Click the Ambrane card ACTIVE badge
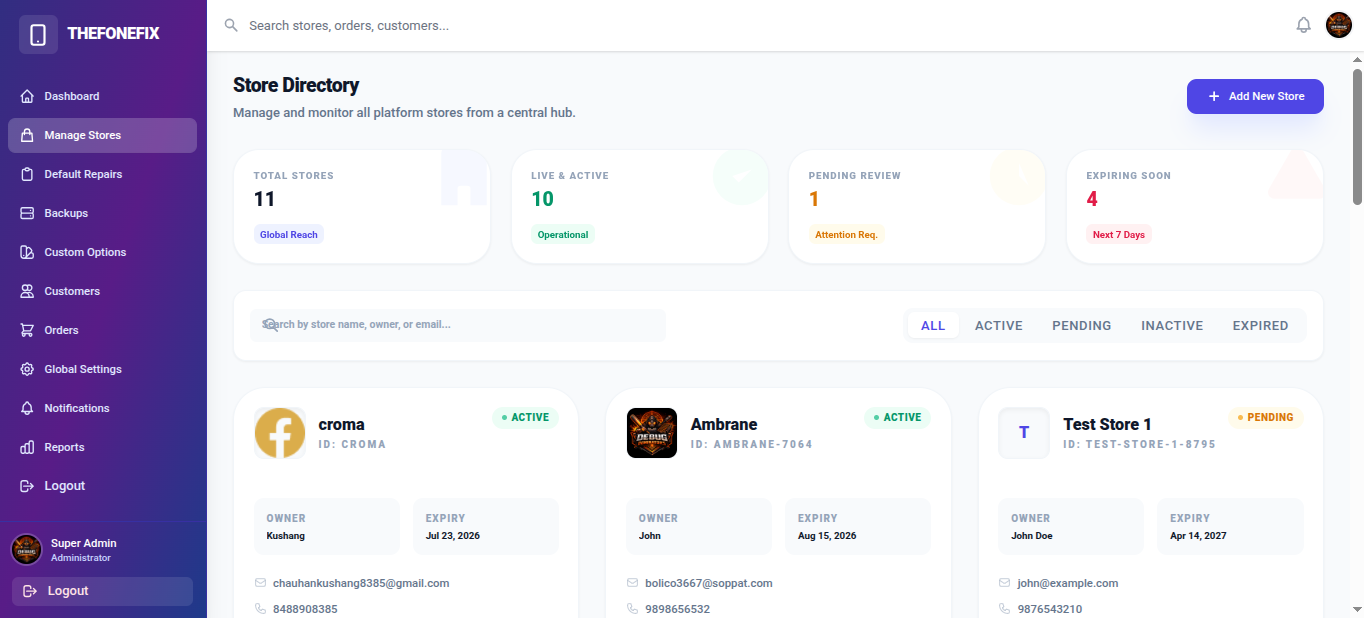The height and width of the screenshot is (618, 1364). coord(897,417)
